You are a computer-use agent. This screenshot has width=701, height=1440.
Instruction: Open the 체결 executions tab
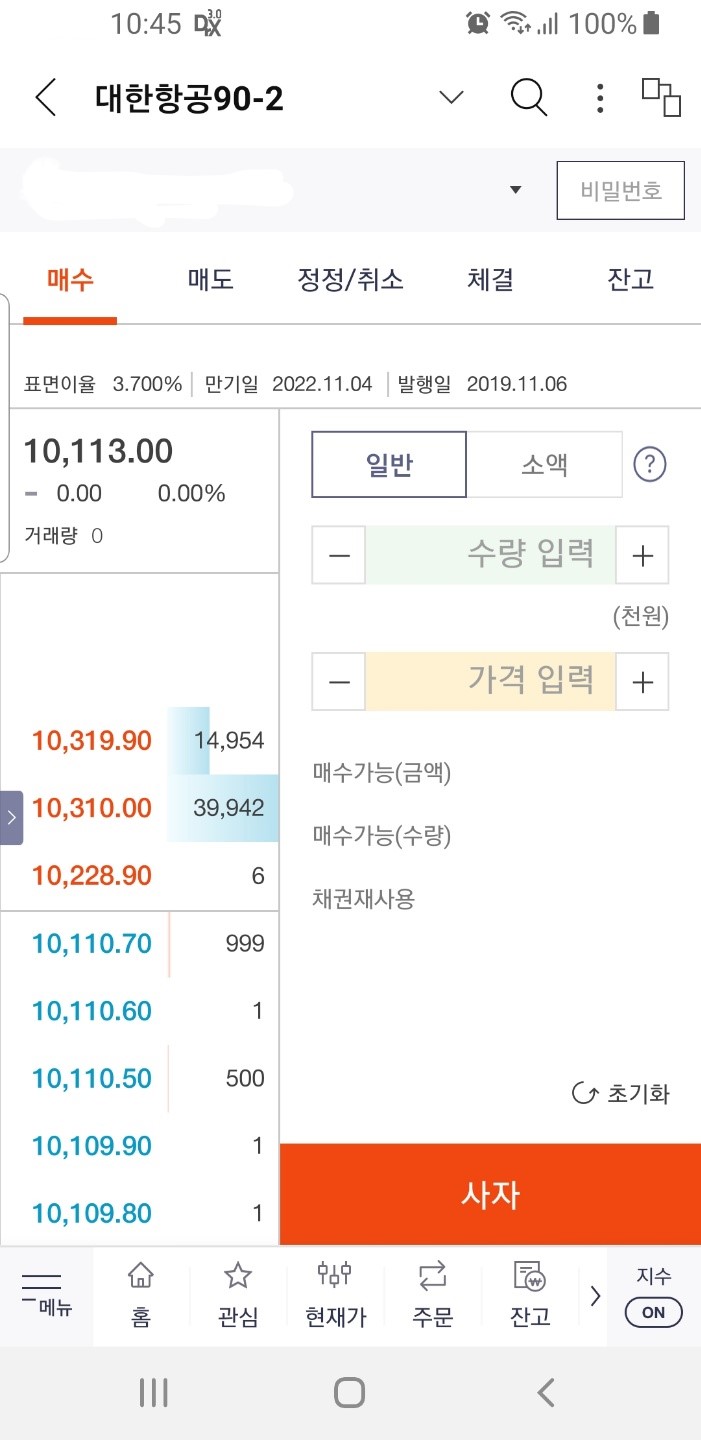[x=489, y=280]
